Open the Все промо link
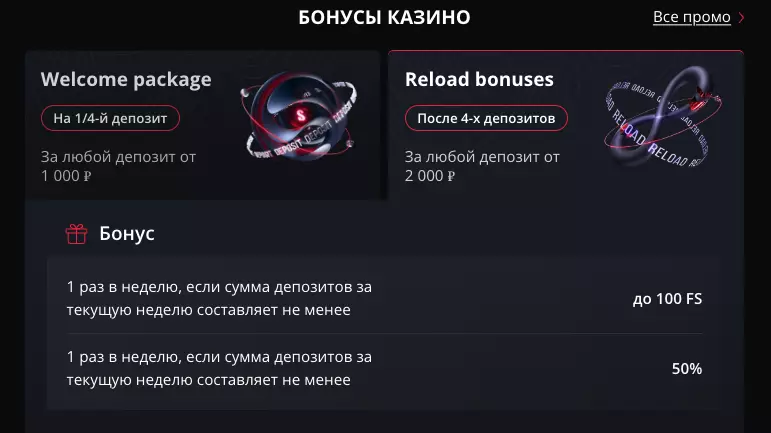This screenshot has width=771, height=433. [x=691, y=18]
